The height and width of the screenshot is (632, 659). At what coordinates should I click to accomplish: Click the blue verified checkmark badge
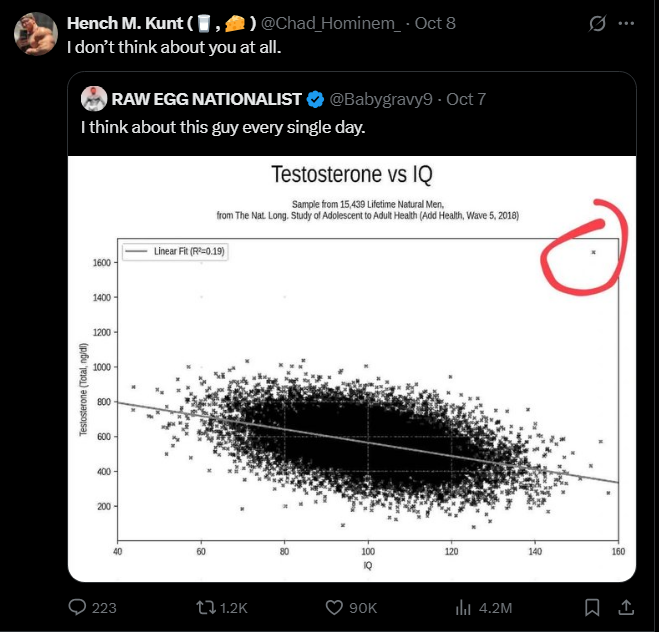tap(315, 99)
